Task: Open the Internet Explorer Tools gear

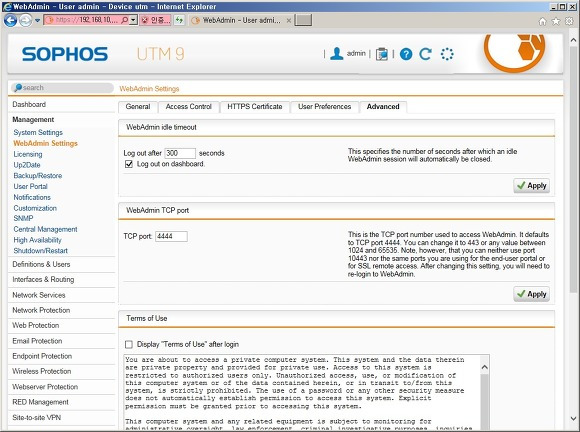Action: (569, 21)
